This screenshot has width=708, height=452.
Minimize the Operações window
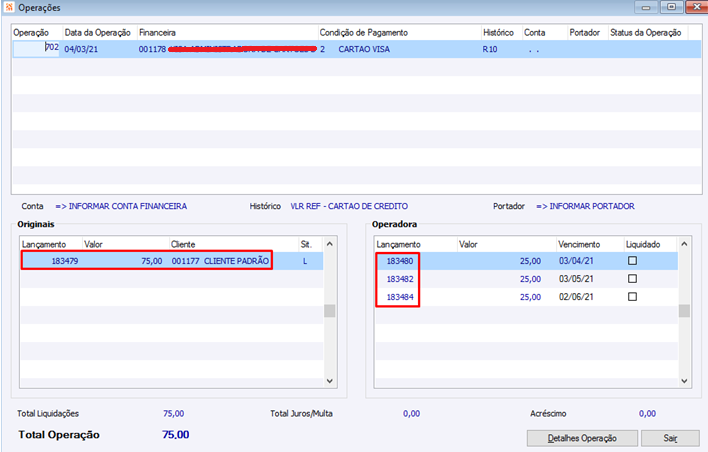[x=646, y=7]
